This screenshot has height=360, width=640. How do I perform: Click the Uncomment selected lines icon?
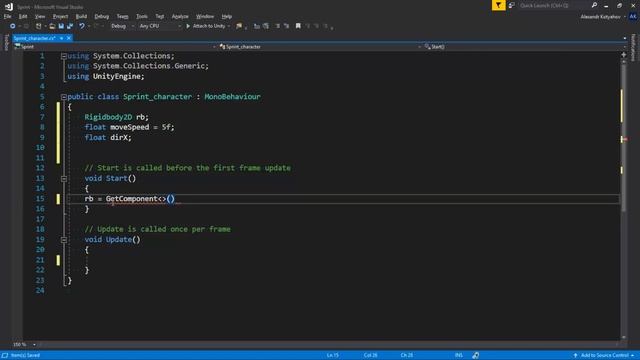pos(266,26)
